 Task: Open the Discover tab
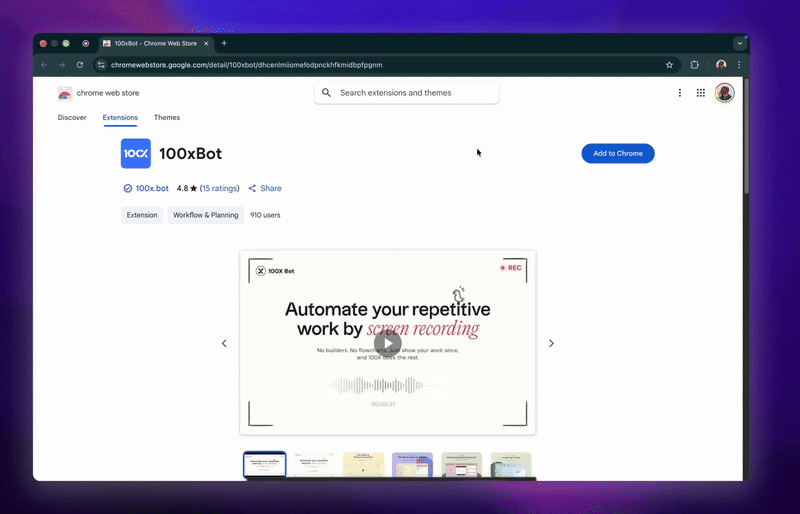coord(72,117)
